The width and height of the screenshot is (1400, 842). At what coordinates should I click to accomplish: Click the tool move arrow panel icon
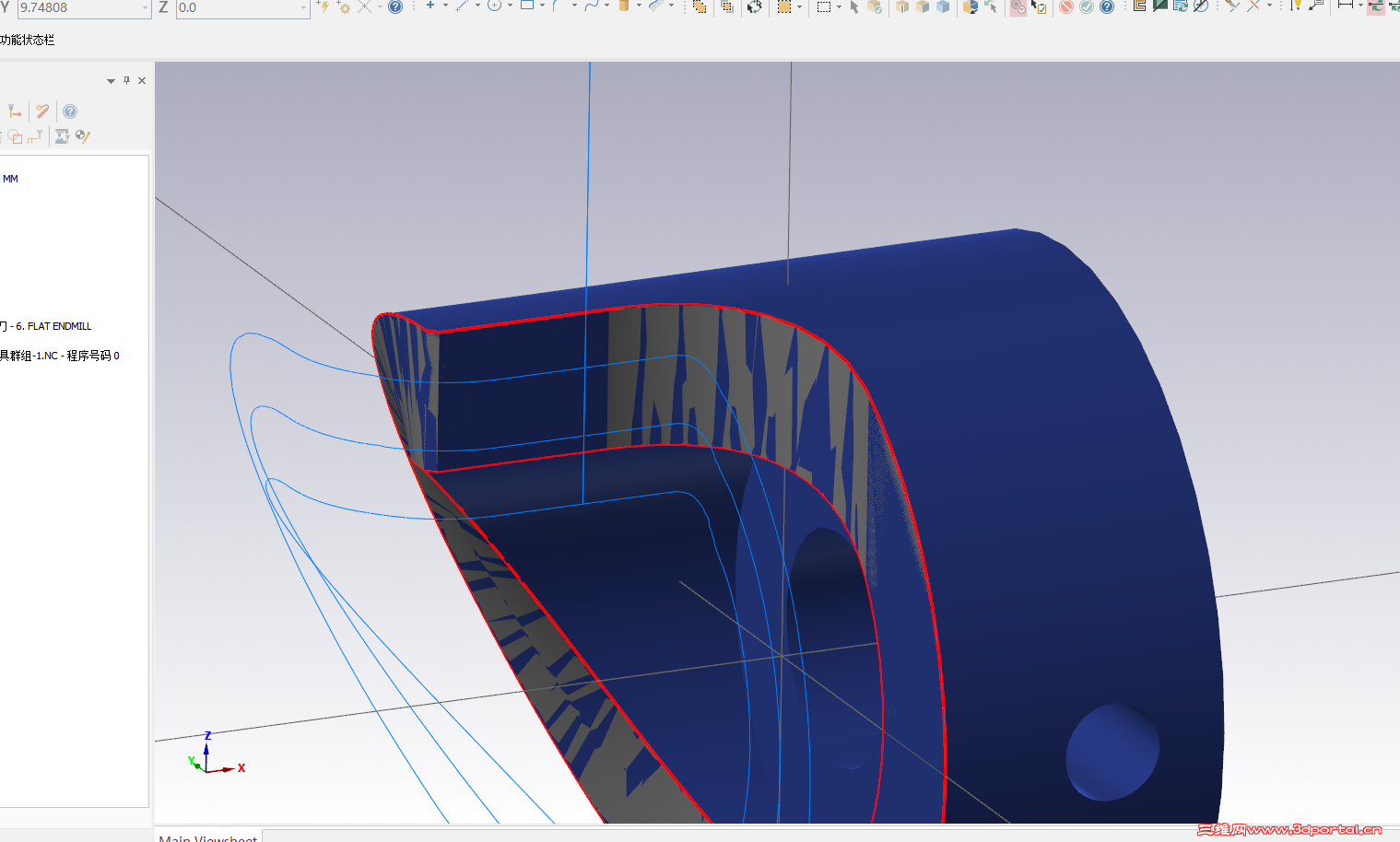(15, 111)
